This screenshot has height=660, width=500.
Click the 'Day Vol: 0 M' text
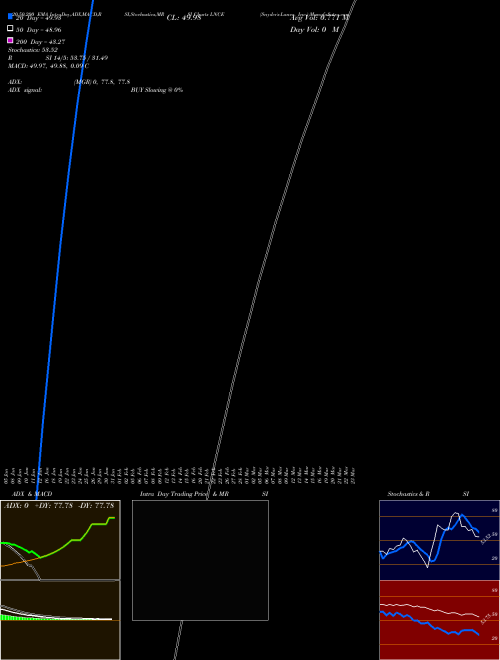314,29
